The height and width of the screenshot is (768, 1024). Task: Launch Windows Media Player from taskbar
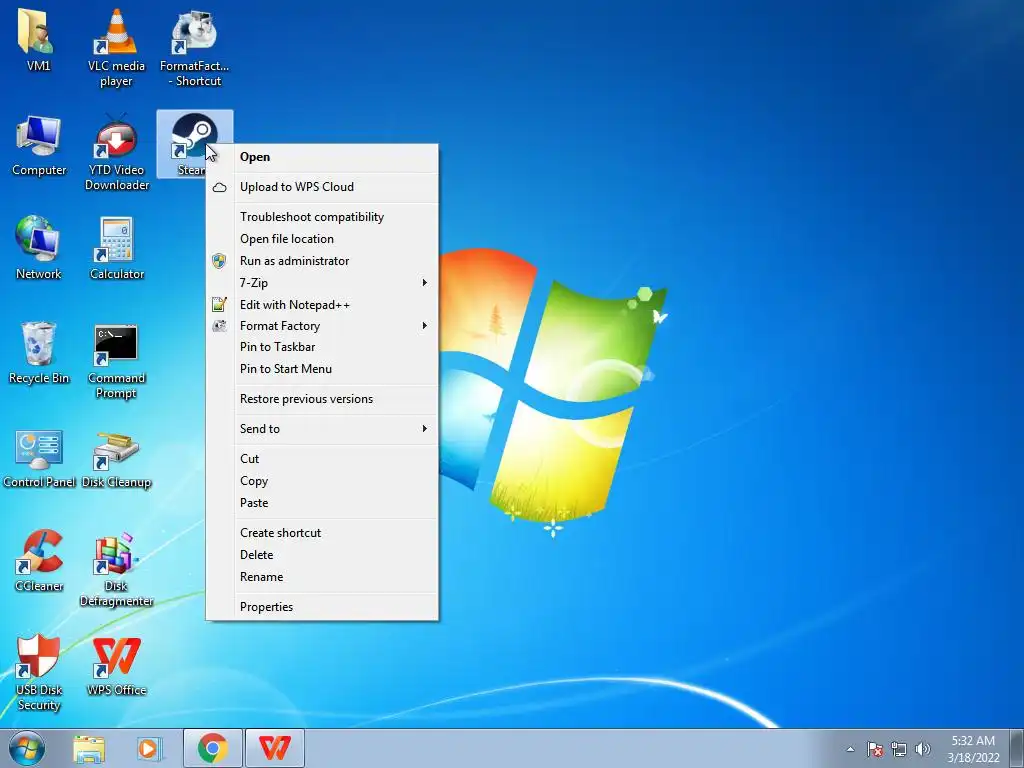coord(149,748)
